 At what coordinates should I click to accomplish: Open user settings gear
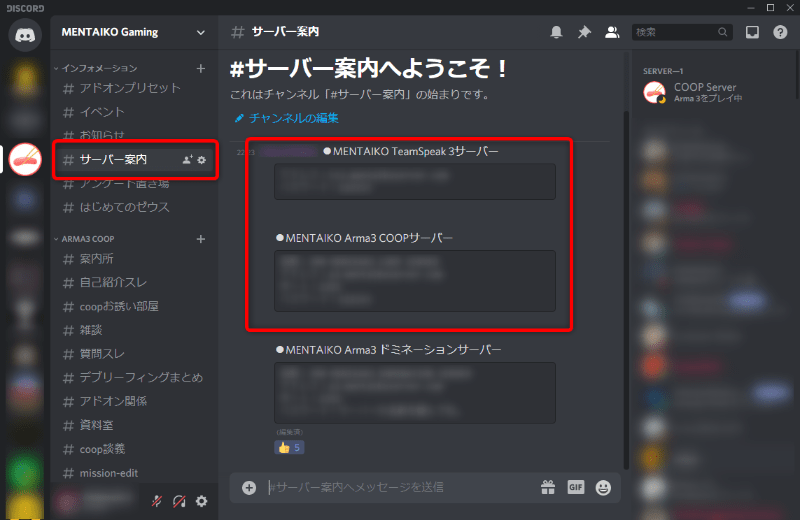202,501
